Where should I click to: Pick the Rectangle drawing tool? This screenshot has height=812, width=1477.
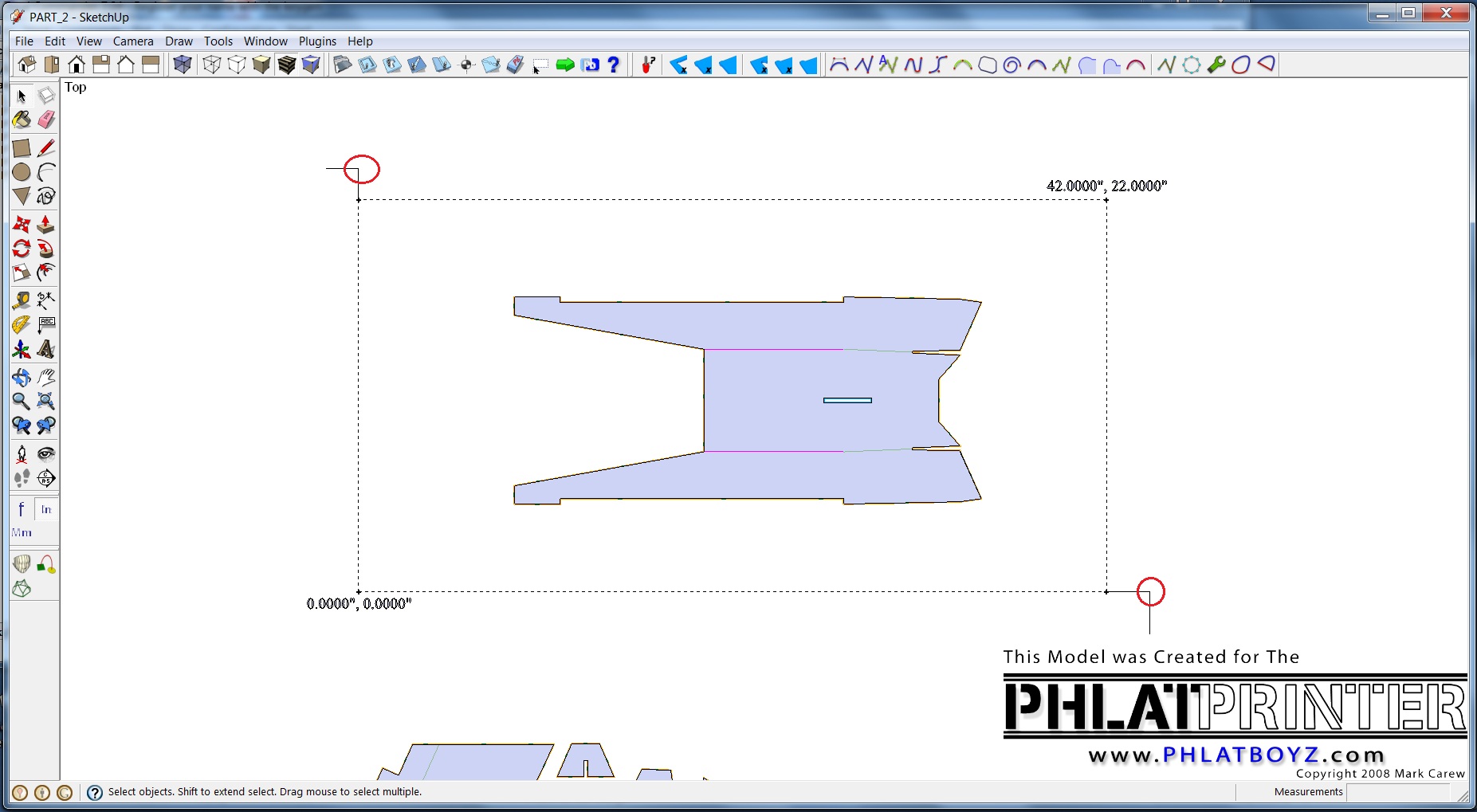click(x=22, y=148)
